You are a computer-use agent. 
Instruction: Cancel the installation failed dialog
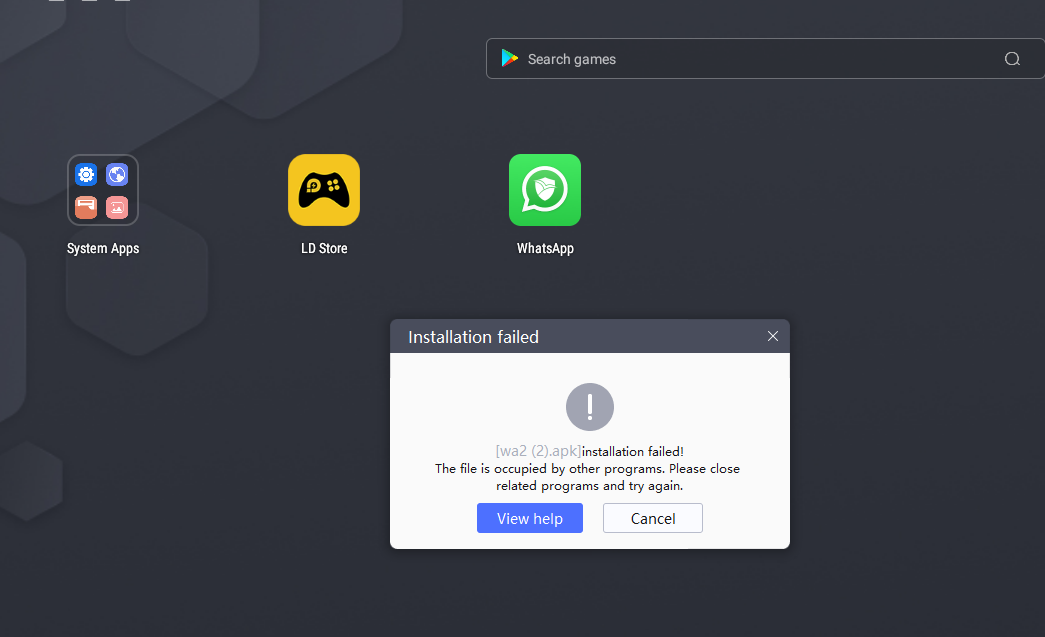click(653, 518)
